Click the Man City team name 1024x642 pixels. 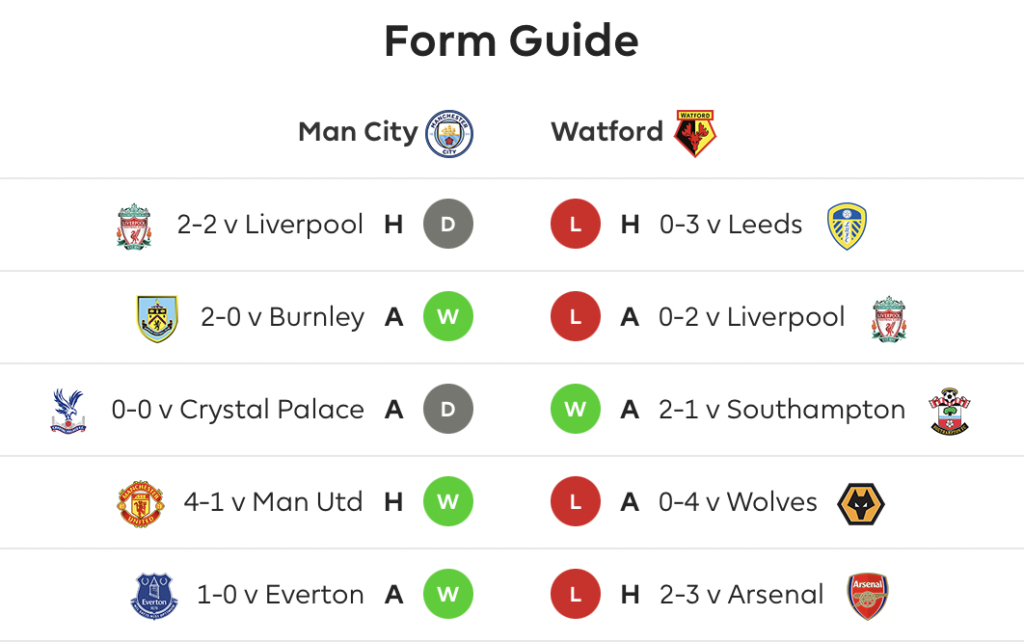358,132
